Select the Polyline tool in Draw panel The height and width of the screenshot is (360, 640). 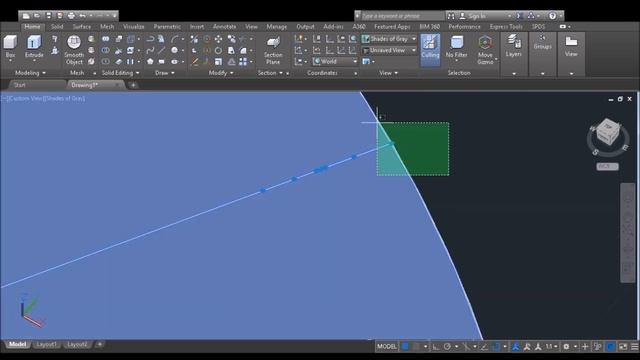150,39
